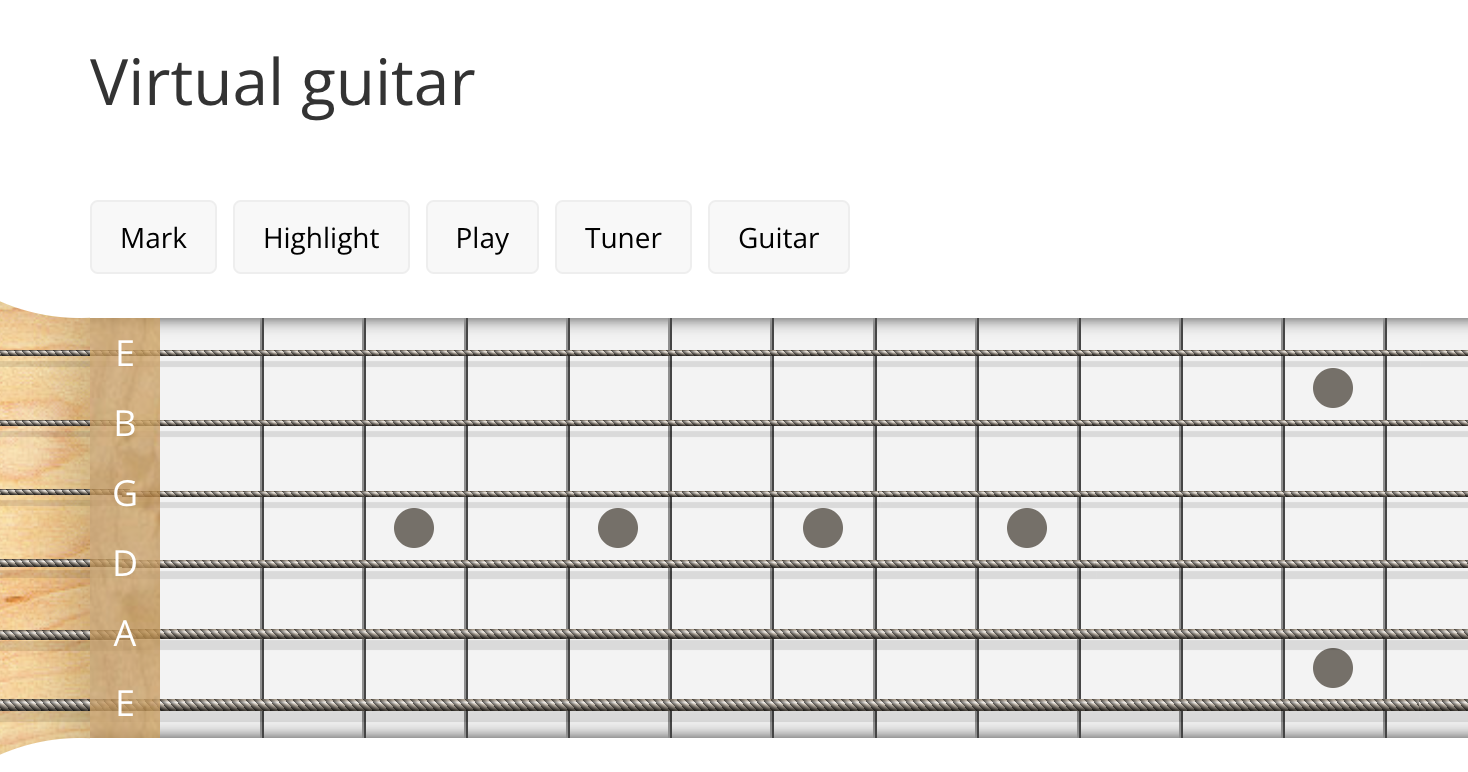Open the Tuner
1468x772 pixels.
(623, 238)
